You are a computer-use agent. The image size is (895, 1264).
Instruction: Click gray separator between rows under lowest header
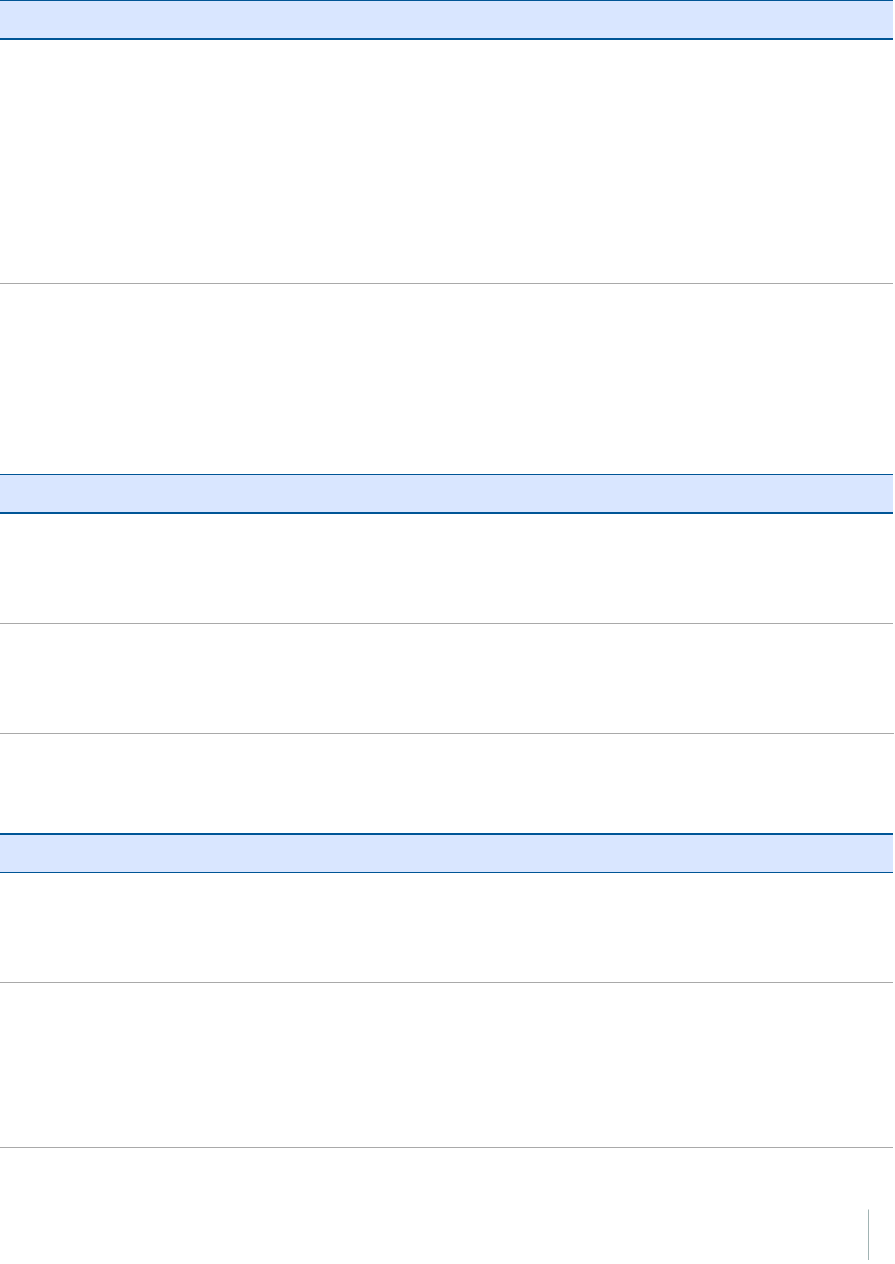point(447,983)
